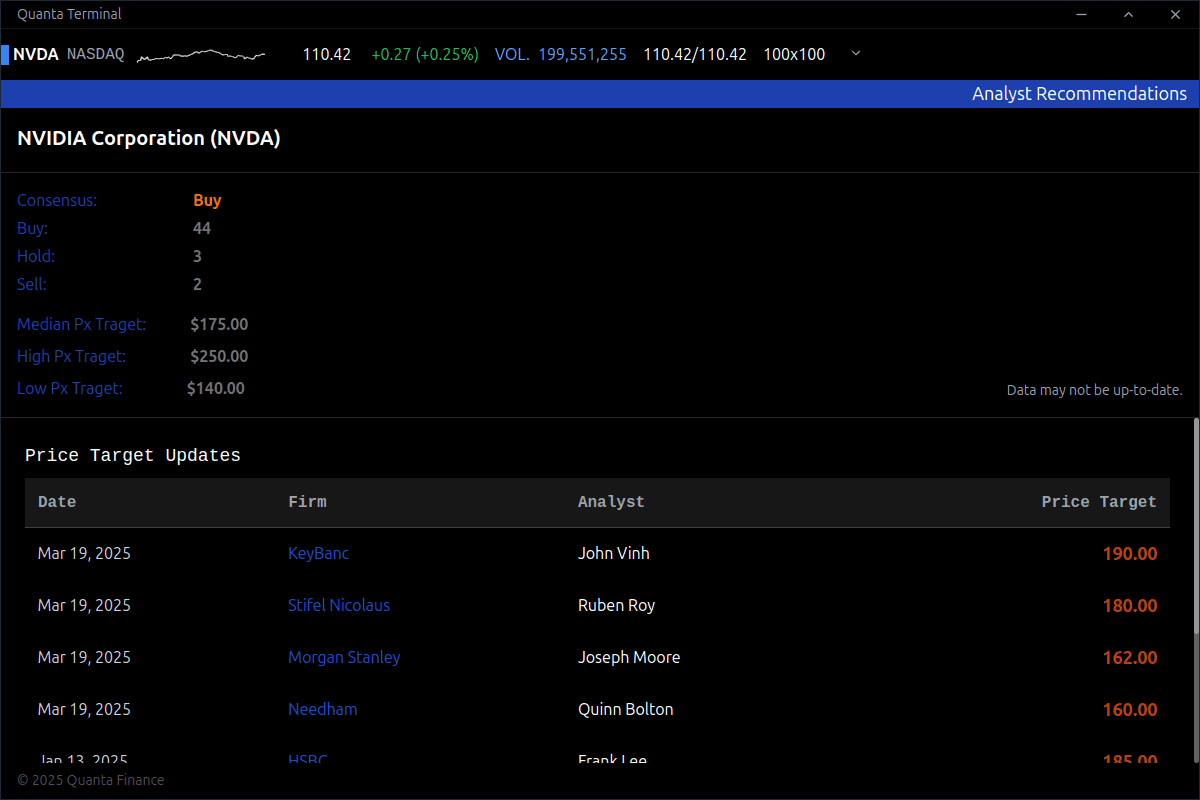
Task: Click analyst Joseph Moore
Action: coord(629,657)
